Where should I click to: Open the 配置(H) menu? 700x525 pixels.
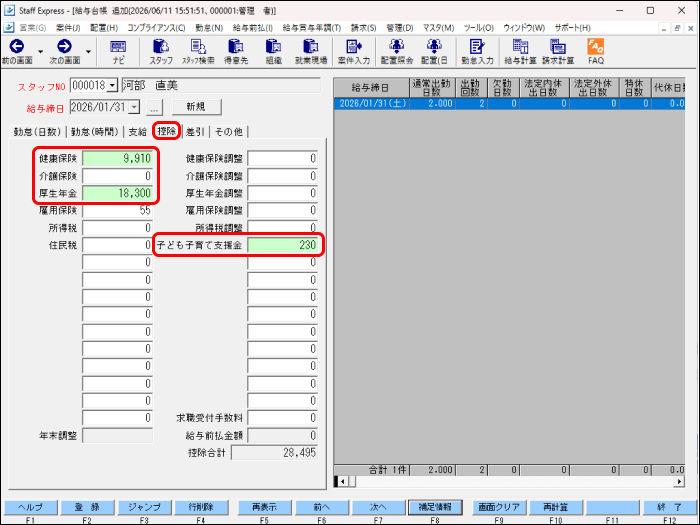(x=104, y=28)
